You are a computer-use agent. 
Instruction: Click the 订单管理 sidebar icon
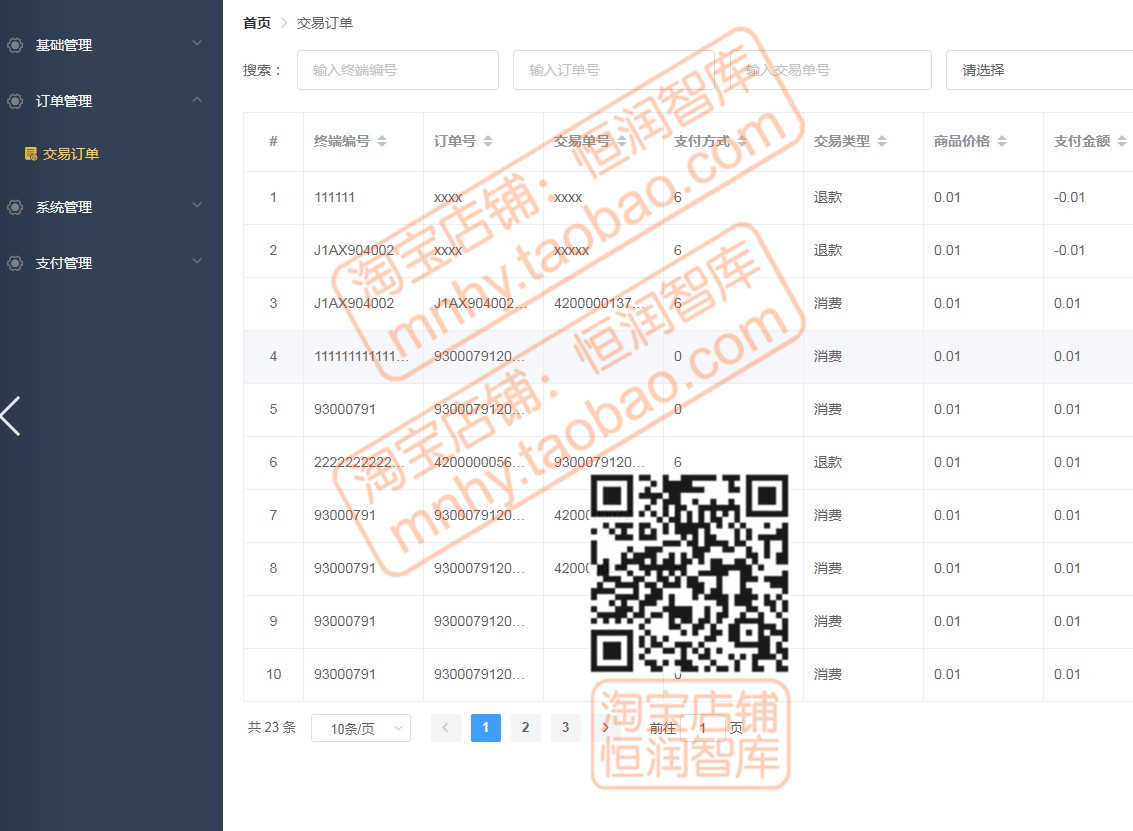[15, 100]
